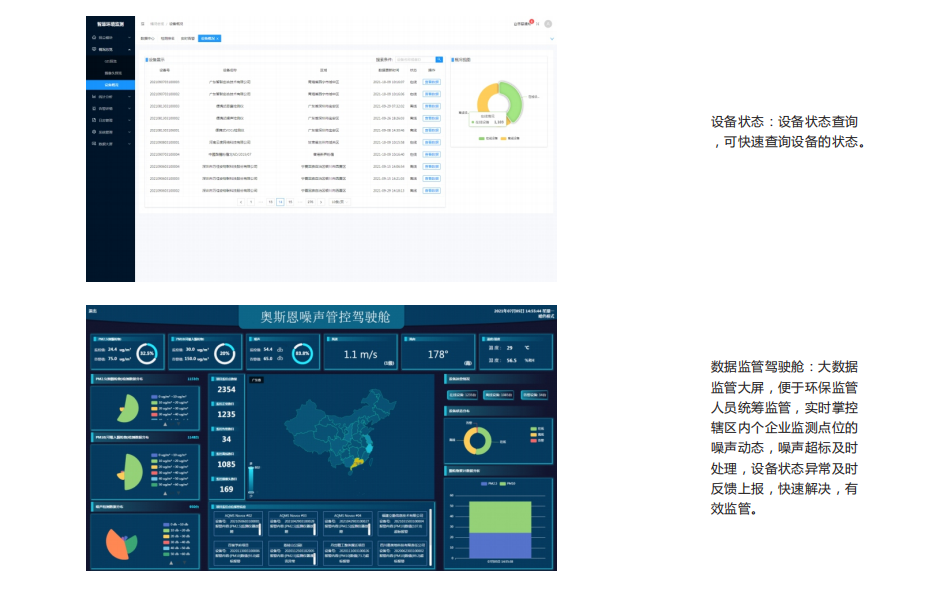Select the highlighted blue sidebar submenu item
The height and width of the screenshot is (593, 945).
111,85
